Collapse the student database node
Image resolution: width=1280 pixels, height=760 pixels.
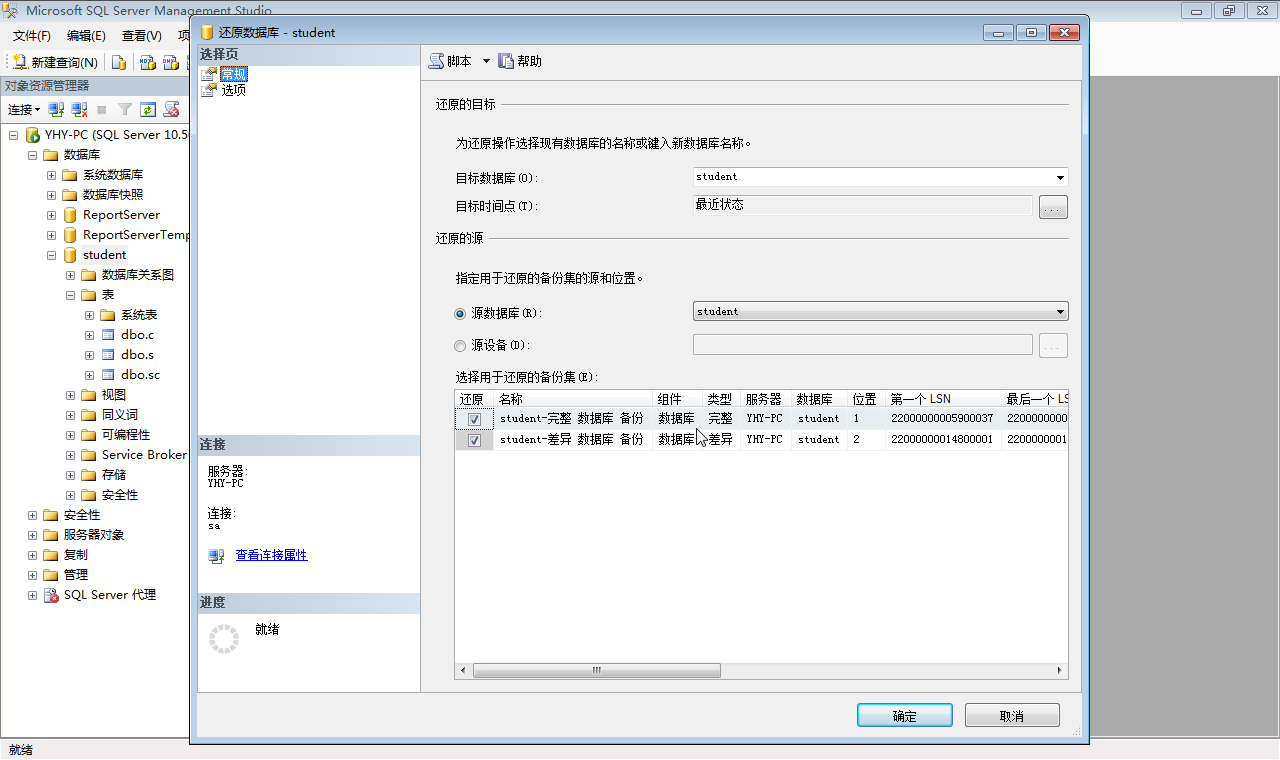coord(51,255)
